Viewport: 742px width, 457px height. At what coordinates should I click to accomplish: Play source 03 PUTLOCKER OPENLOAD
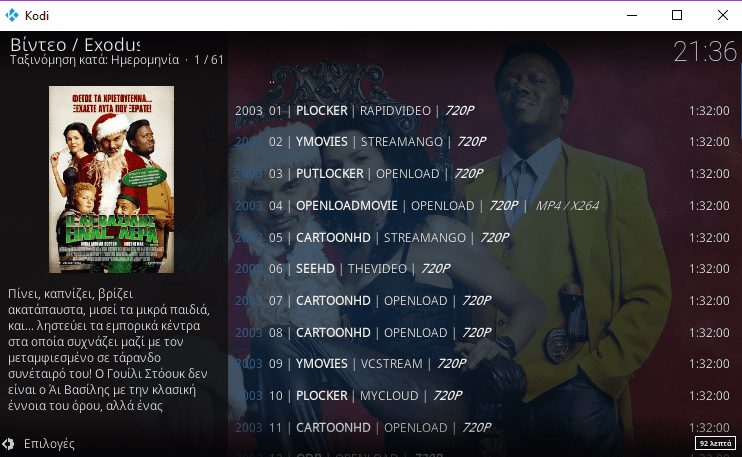tap(483, 174)
